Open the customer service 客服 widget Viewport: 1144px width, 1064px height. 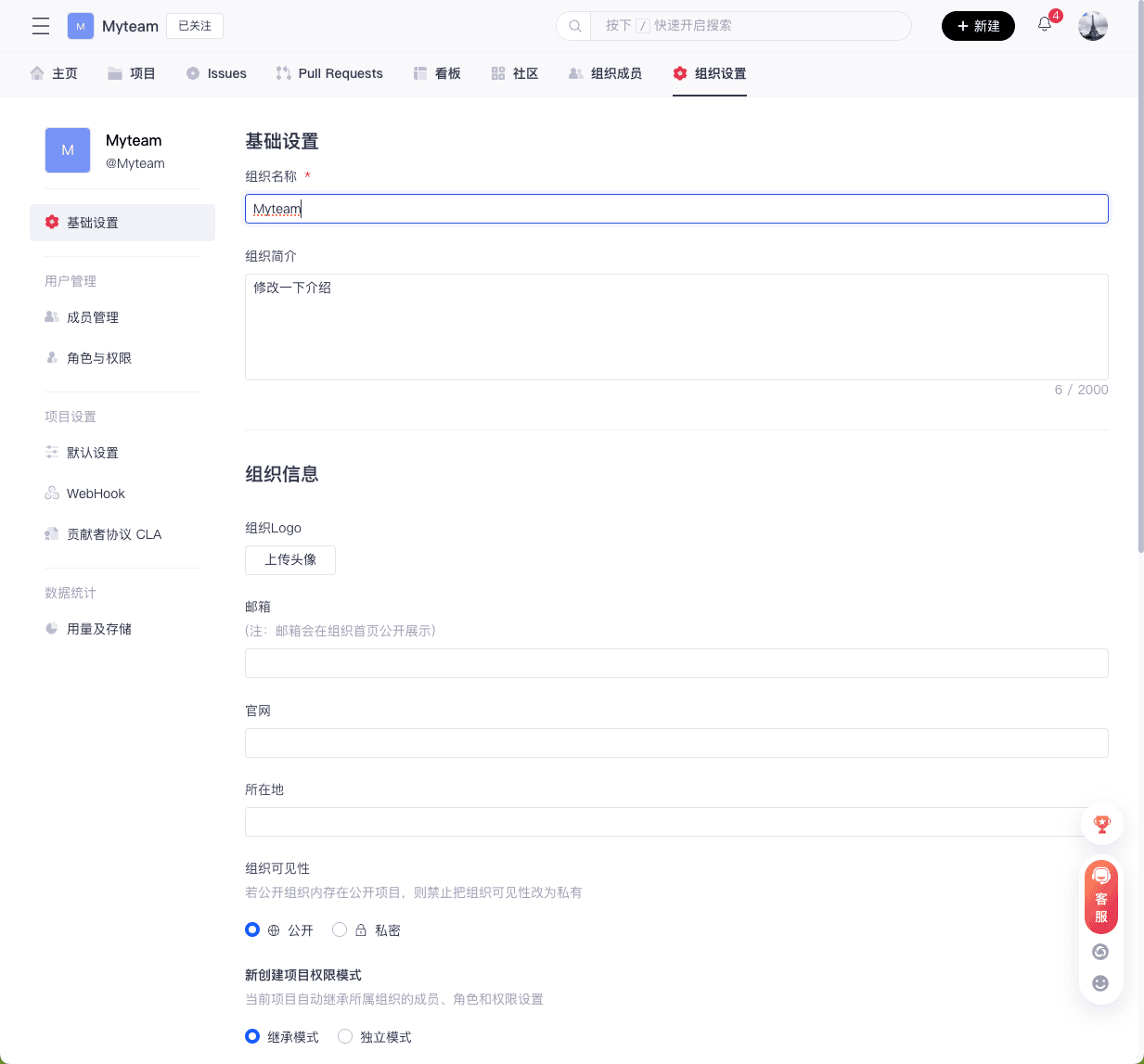pos(1101,897)
